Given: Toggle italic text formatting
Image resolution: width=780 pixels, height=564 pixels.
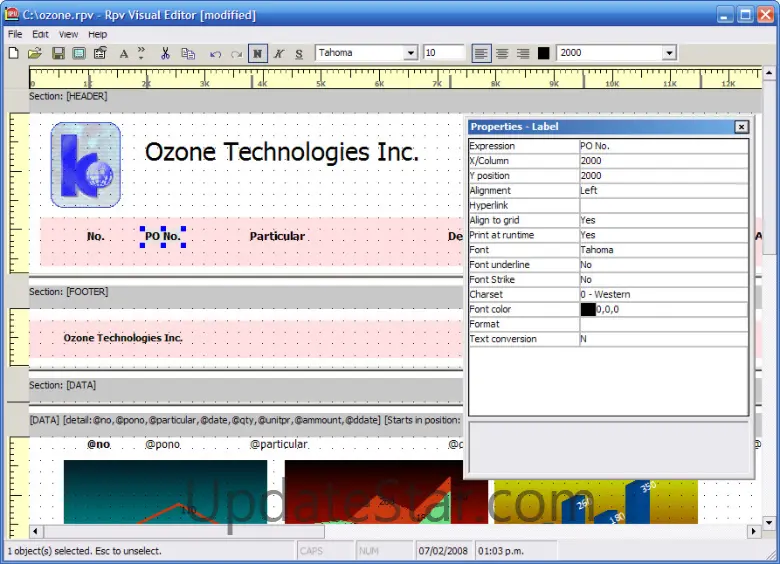Looking at the screenshot, I should pos(279,53).
